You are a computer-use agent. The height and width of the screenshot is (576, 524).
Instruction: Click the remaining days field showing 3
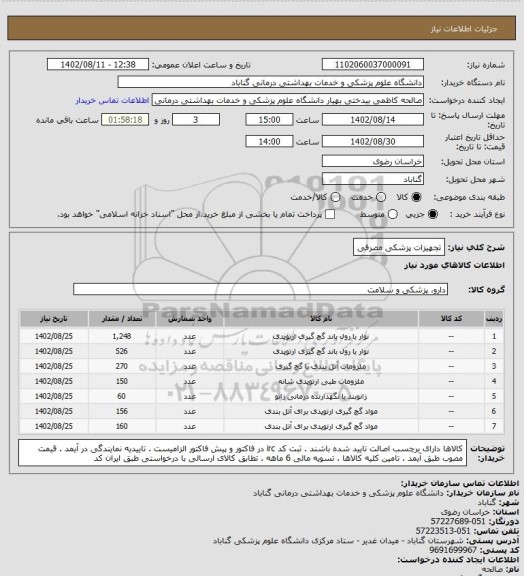click(196, 120)
